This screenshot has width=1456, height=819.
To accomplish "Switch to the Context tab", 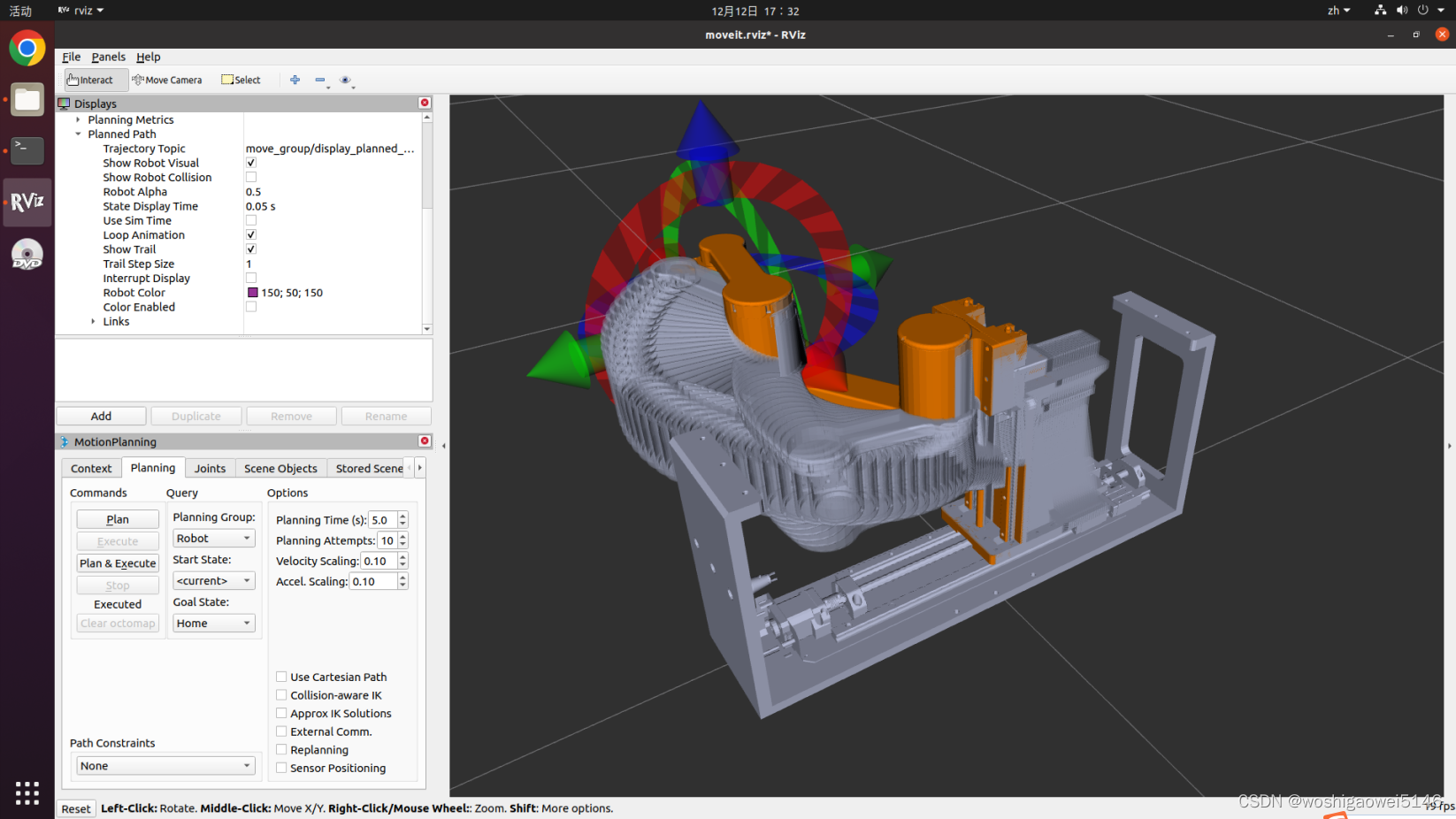I will click(91, 468).
